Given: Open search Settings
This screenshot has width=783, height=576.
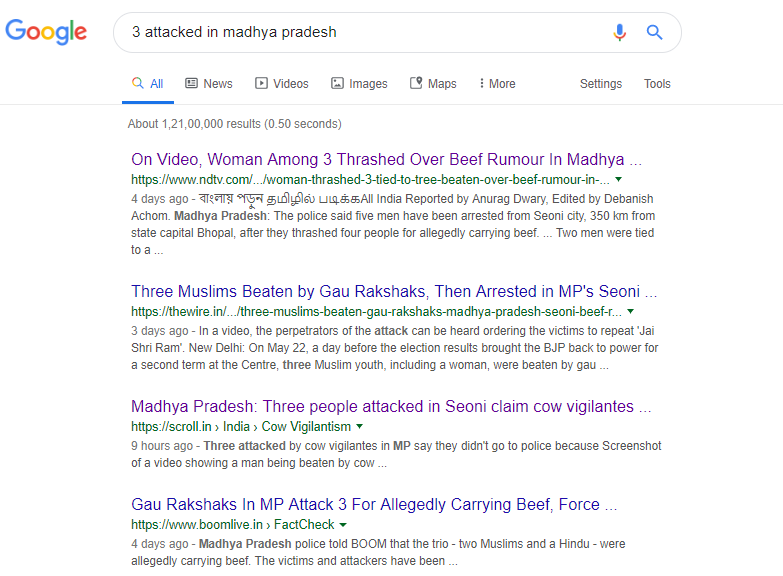Looking at the screenshot, I should [601, 83].
